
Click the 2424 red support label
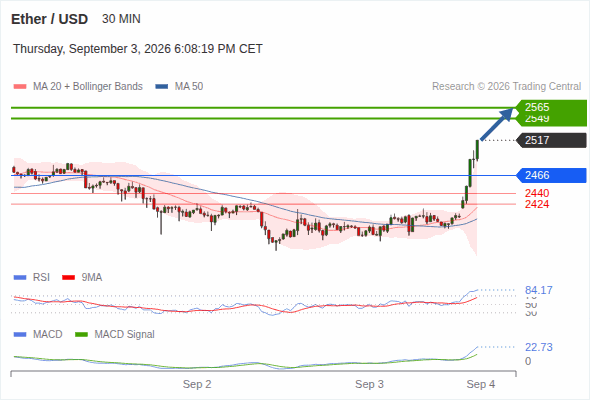click(537, 204)
